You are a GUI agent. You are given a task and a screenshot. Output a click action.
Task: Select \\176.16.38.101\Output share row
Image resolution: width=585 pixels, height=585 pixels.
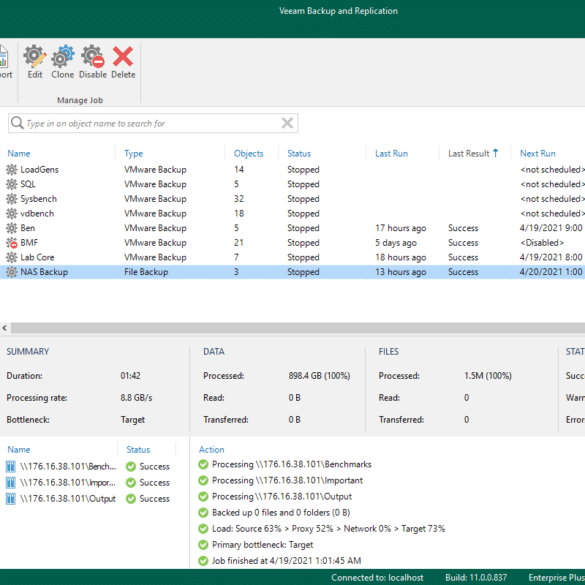(68, 498)
